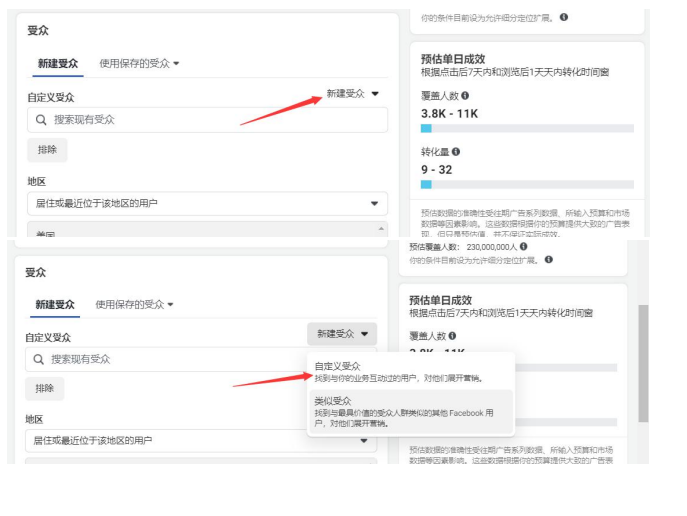Switch to 新建受众 tab in the upper panel
The image size is (687, 516).
coord(57,63)
